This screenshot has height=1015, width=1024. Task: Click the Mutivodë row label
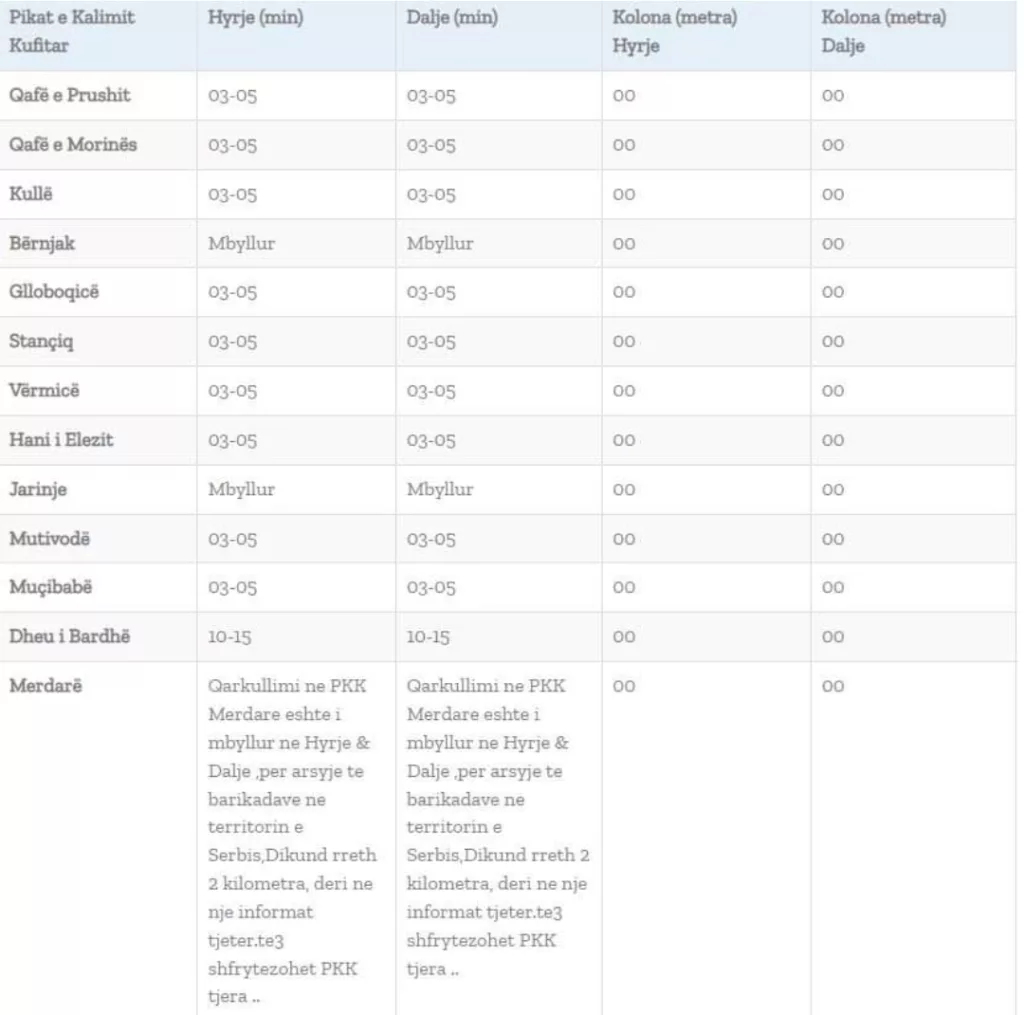[50, 539]
